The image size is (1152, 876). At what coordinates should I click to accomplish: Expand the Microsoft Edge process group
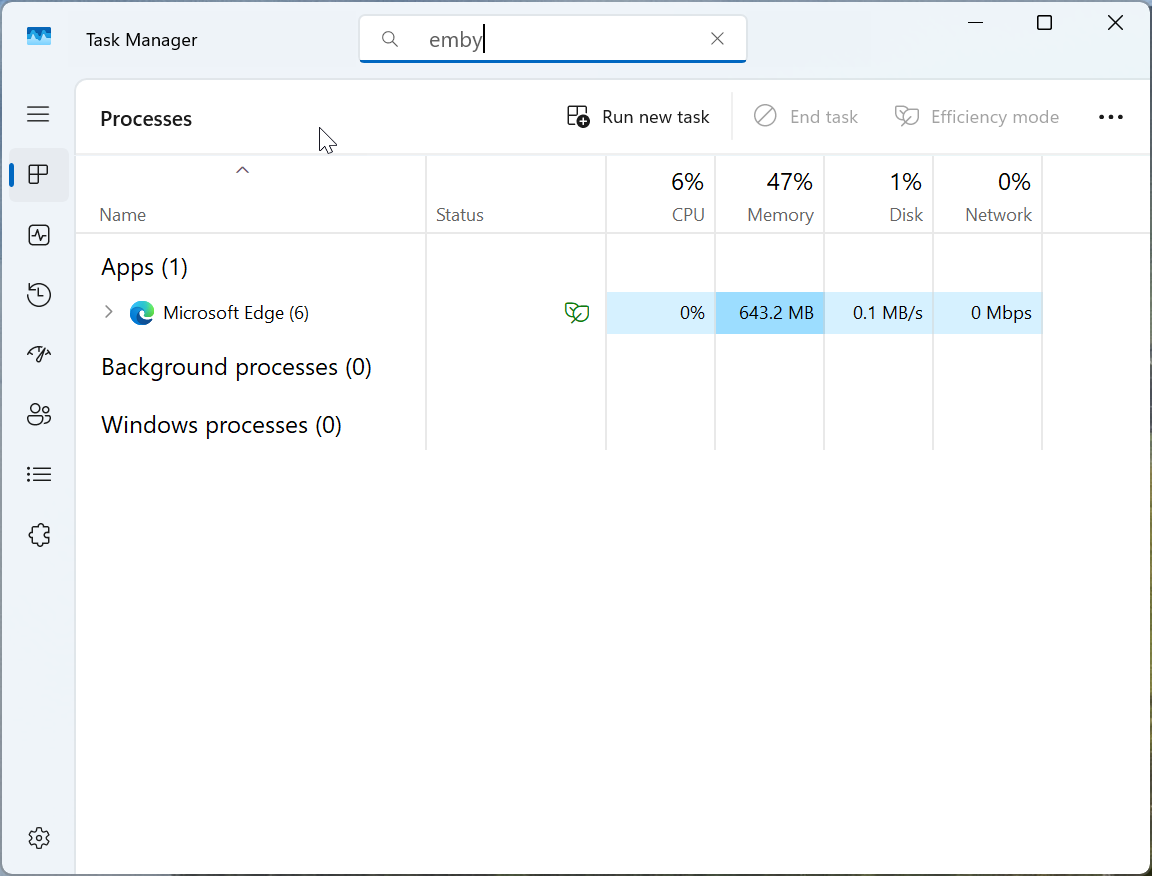[109, 313]
